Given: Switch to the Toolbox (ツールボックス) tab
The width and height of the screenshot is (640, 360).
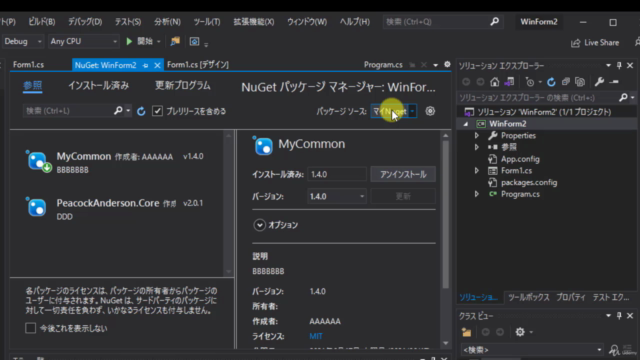Looking at the screenshot, I should (529, 297).
